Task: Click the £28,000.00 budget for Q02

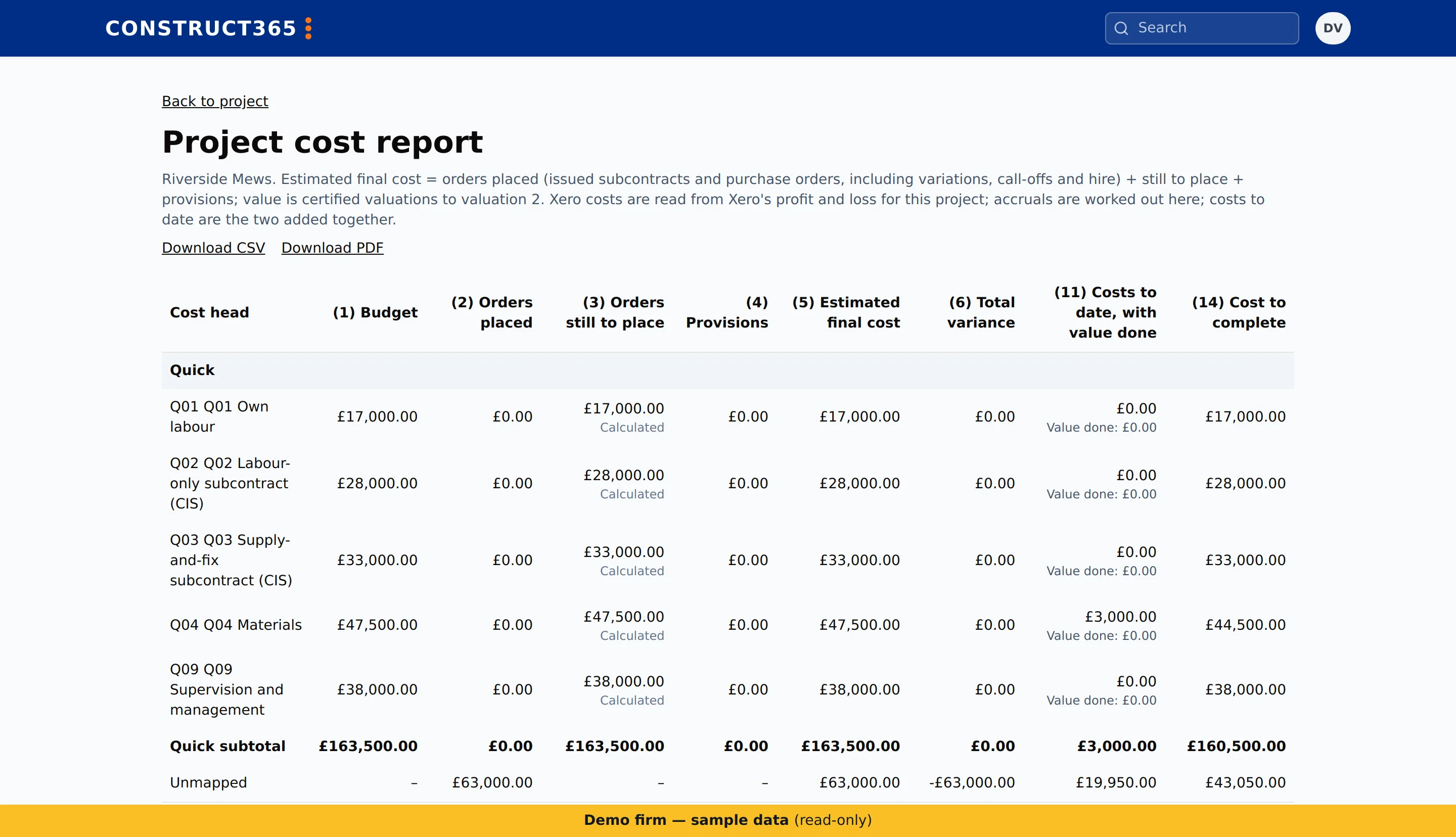Action: [x=377, y=484]
